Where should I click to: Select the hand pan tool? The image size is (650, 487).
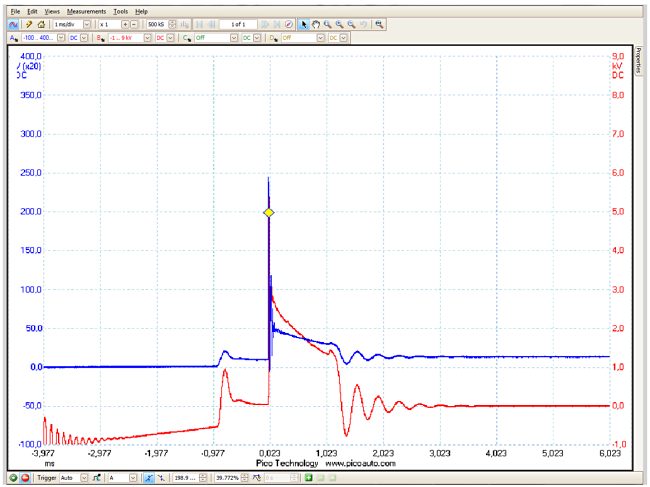tap(316, 23)
